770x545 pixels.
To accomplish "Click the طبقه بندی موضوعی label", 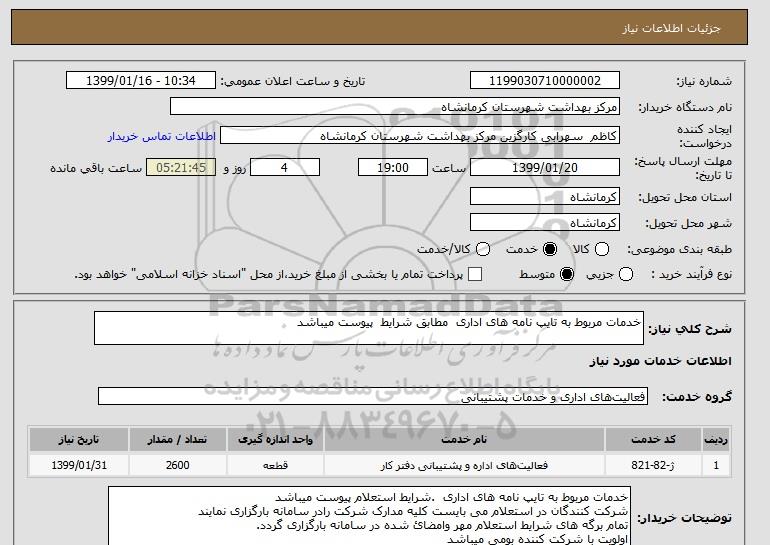I will pos(679,249).
